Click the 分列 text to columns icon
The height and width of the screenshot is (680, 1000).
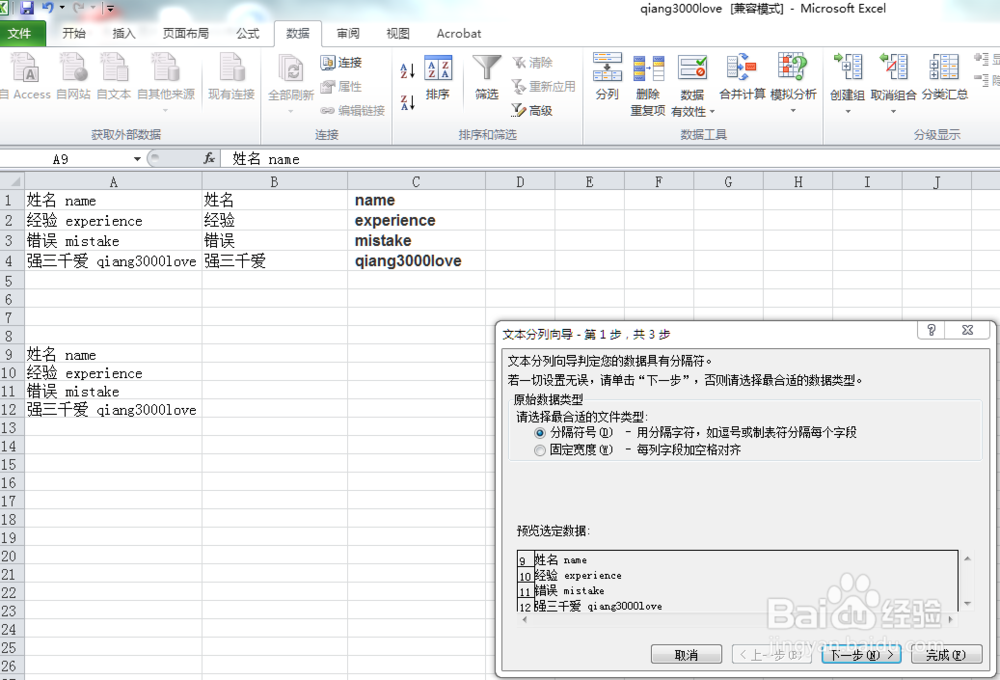click(607, 77)
